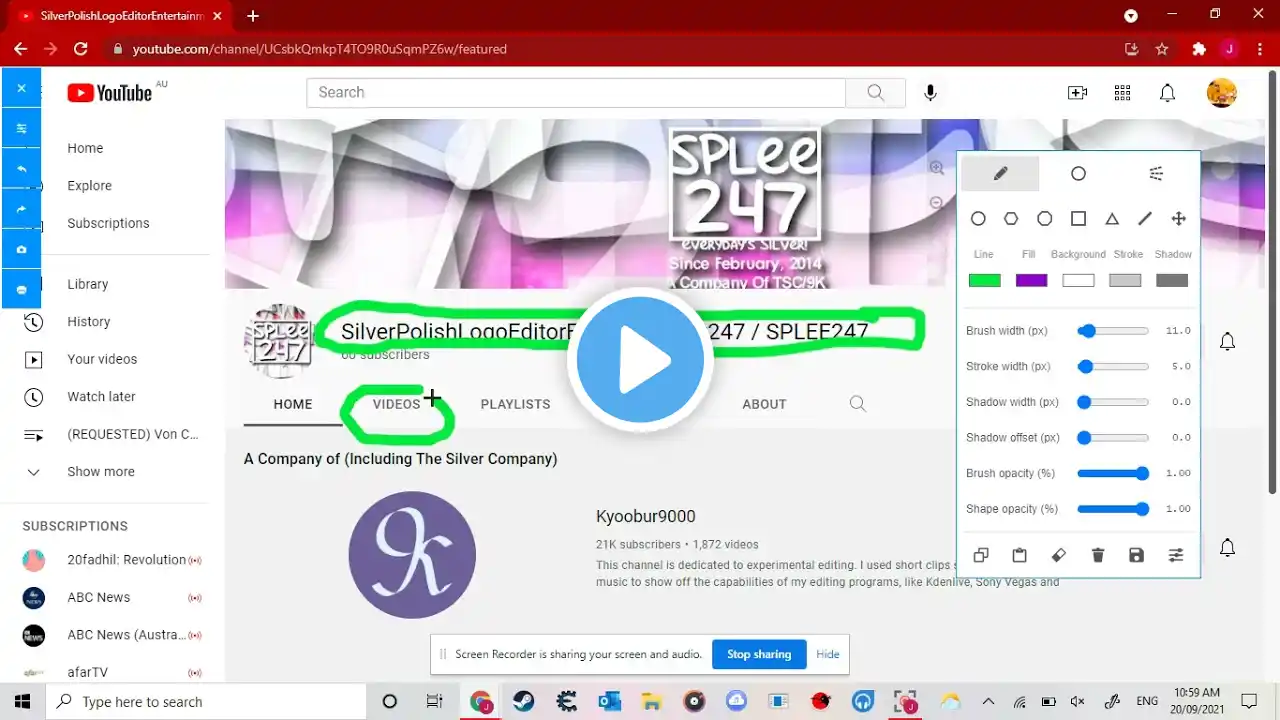Click the clone objects icon in panel footer

coord(981,555)
